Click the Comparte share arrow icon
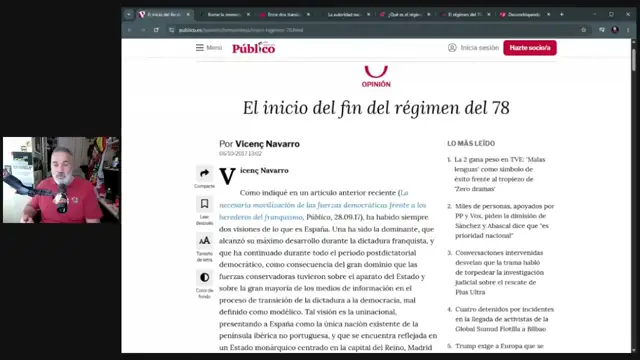Image resolution: width=640 pixels, height=360 pixels. pyautogui.click(x=204, y=173)
